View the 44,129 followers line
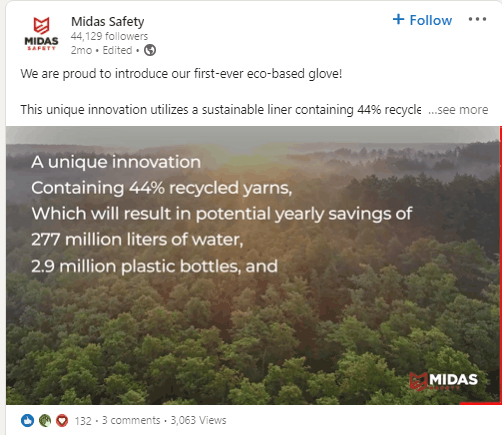Viewport: 502px width, 435px height. click(109, 36)
